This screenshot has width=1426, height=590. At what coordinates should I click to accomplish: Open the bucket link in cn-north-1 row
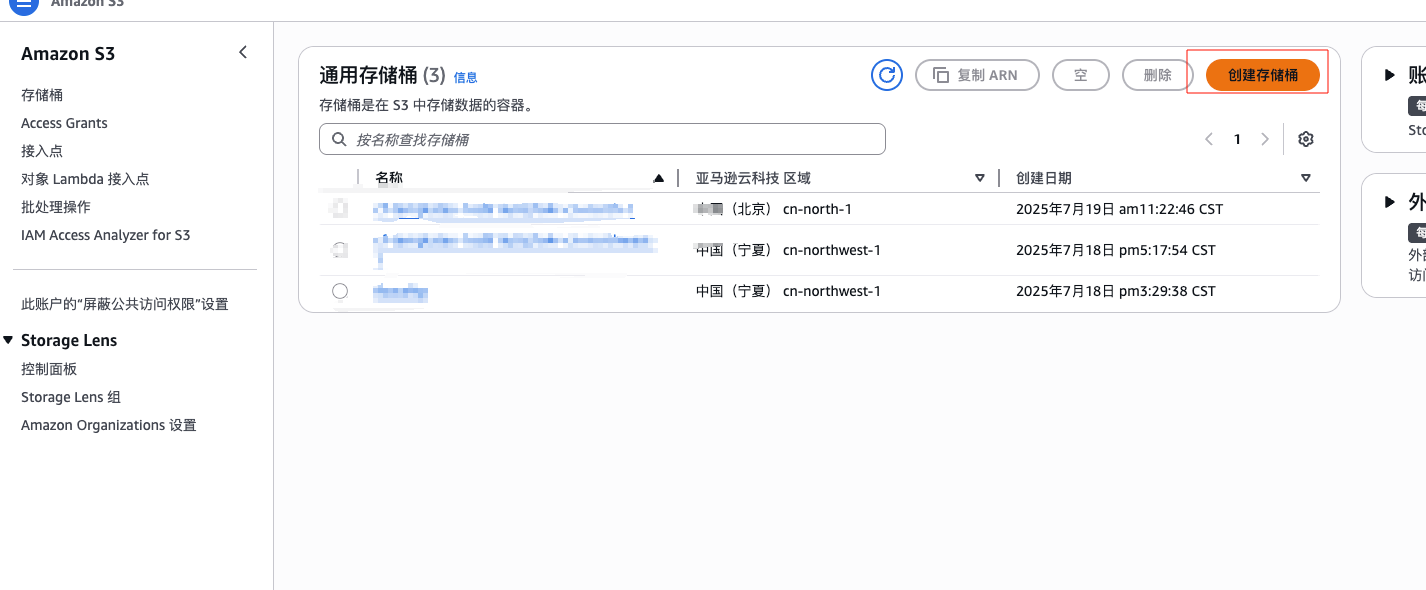click(x=504, y=209)
